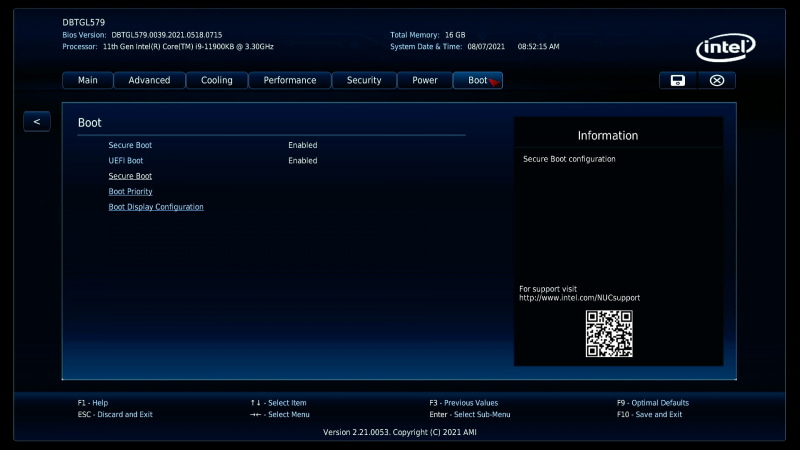The height and width of the screenshot is (450, 800).
Task: Go to the Performance tab
Action: 290,81
